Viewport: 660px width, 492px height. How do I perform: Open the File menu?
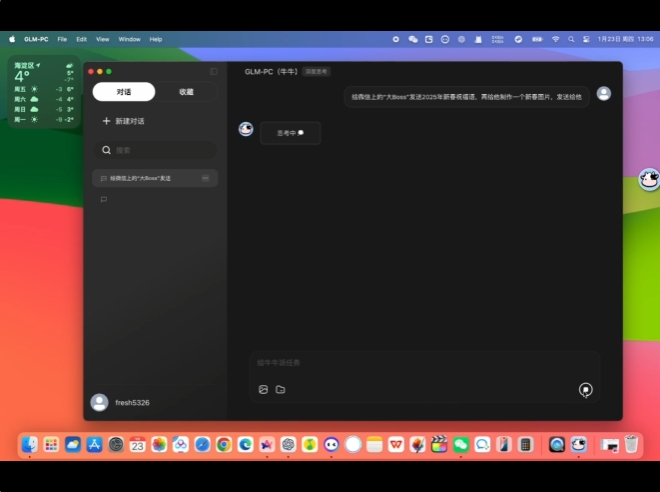click(62, 39)
